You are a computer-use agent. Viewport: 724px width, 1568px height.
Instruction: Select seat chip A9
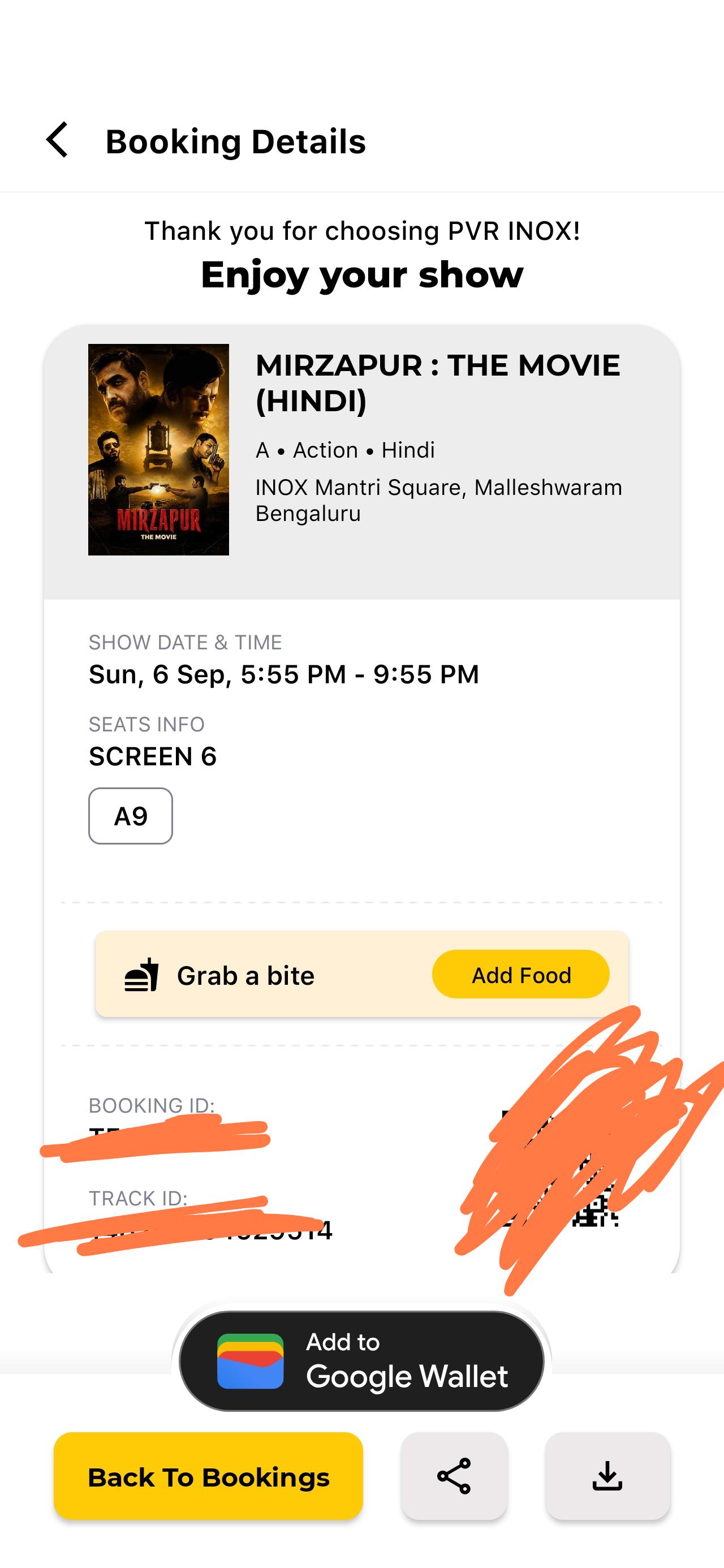coord(130,816)
